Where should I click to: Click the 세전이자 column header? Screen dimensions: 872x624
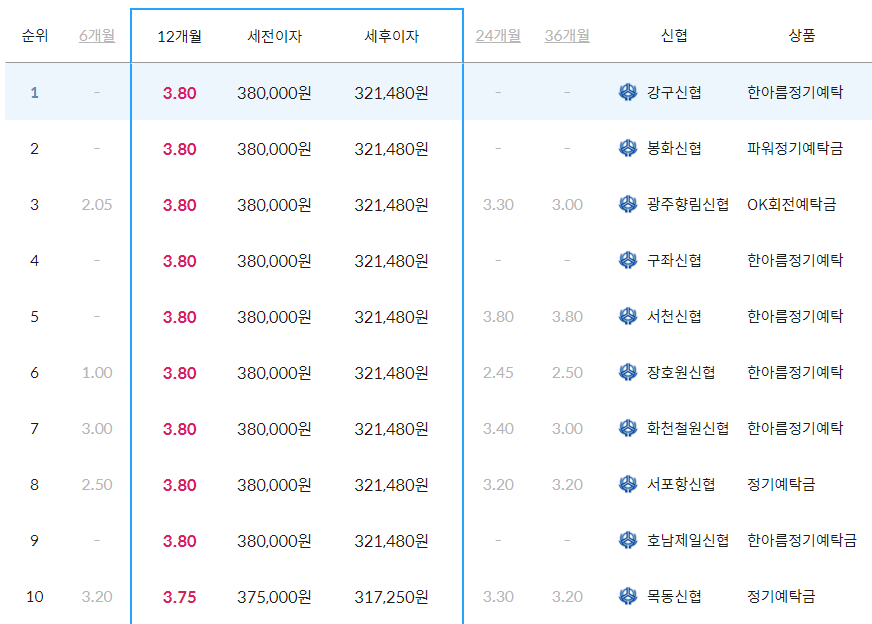coord(274,37)
